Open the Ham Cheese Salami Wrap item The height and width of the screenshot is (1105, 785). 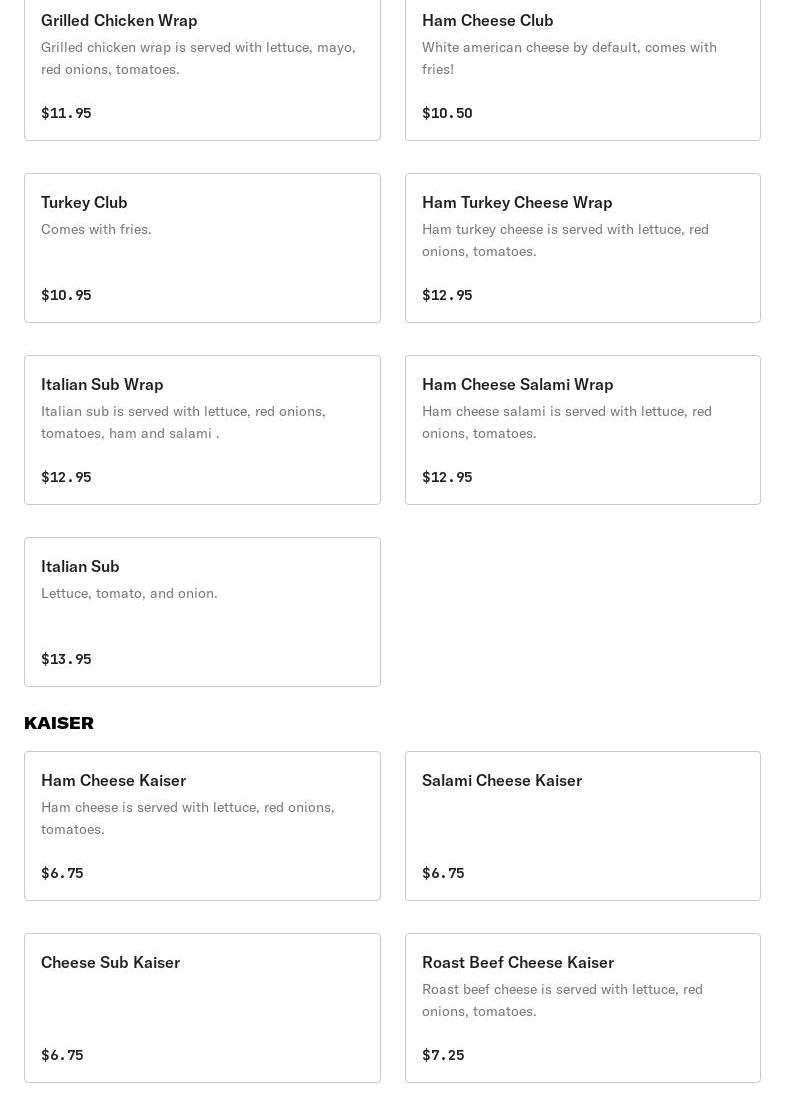(583, 430)
